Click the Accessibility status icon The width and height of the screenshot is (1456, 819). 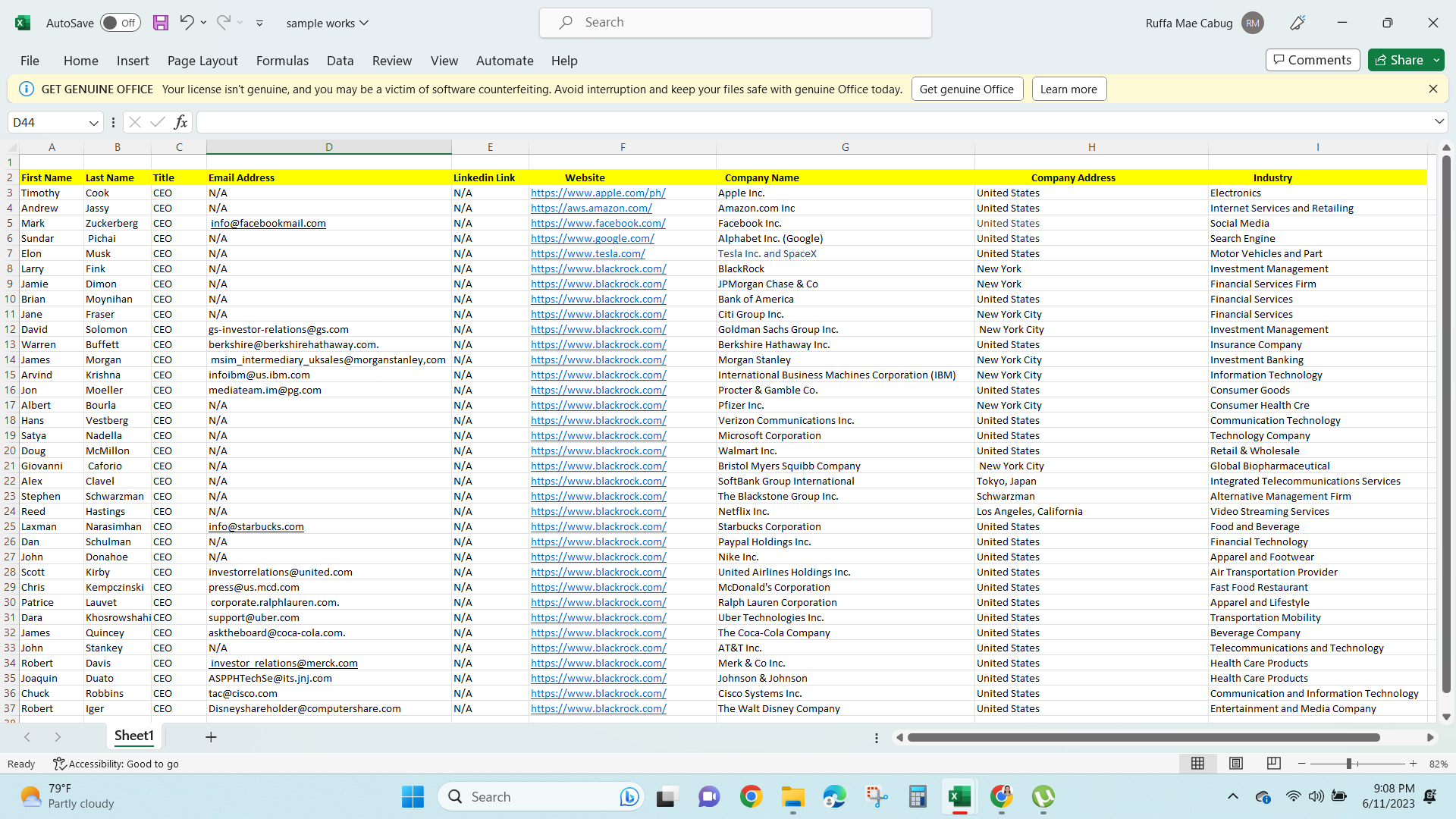pyautogui.click(x=59, y=764)
